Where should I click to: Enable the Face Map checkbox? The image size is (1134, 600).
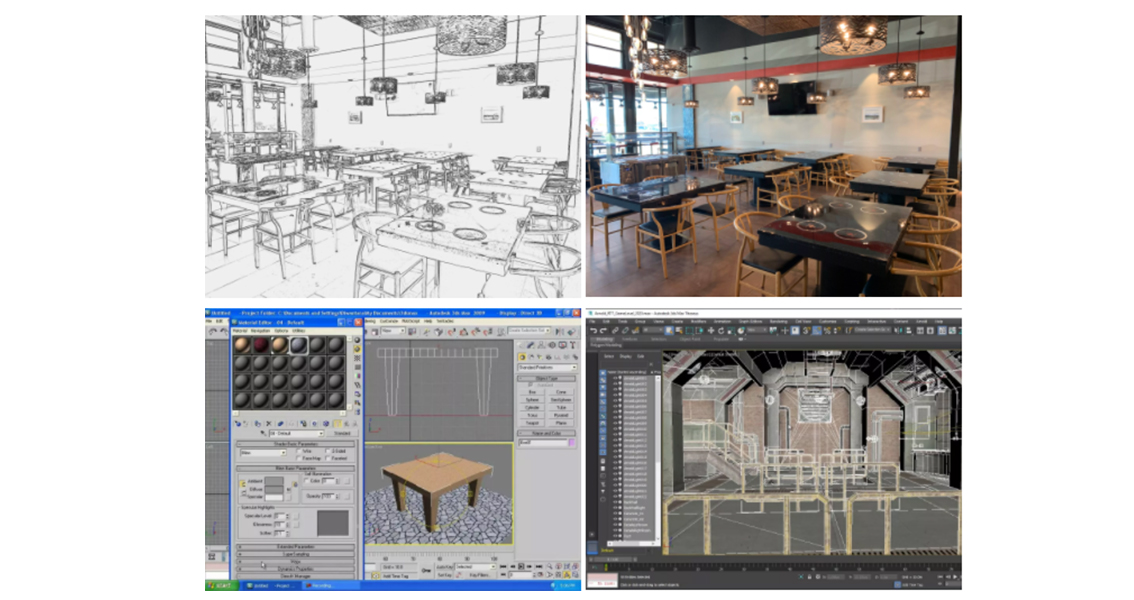(x=300, y=458)
